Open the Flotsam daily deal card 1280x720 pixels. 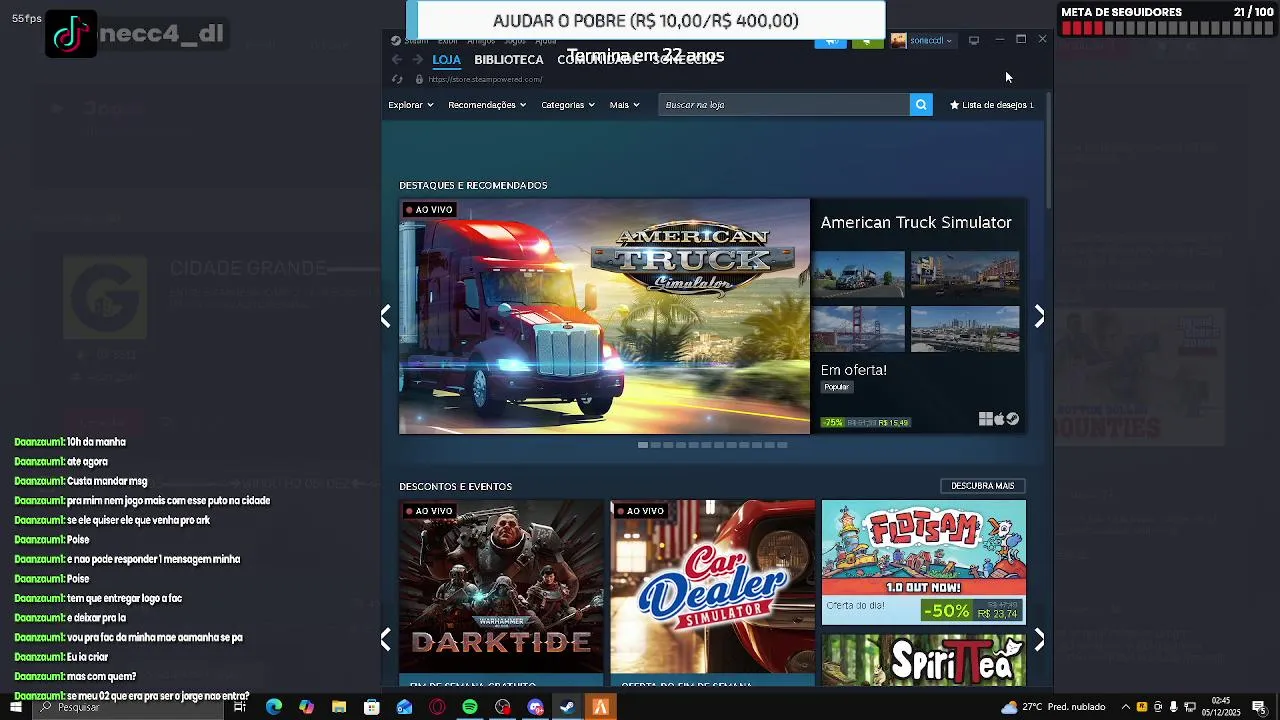click(x=923, y=562)
